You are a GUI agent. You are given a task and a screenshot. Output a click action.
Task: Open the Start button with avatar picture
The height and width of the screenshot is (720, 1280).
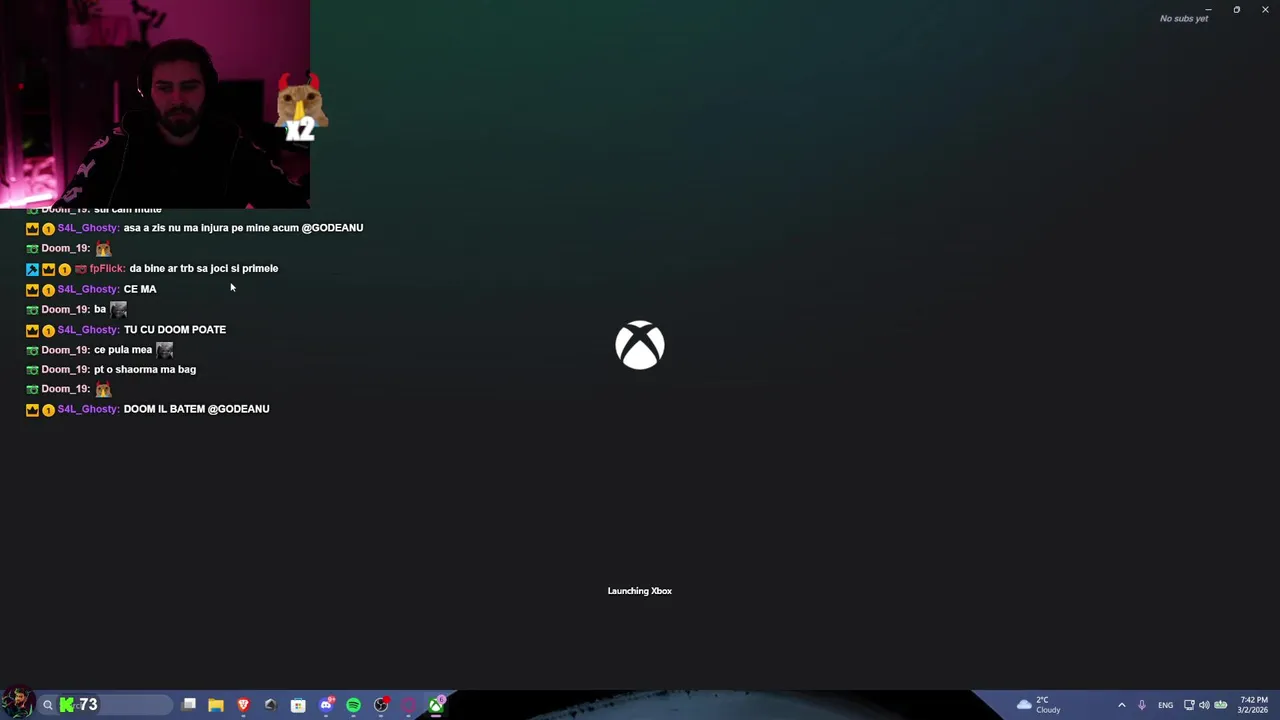pyautogui.click(x=18, y=703)
